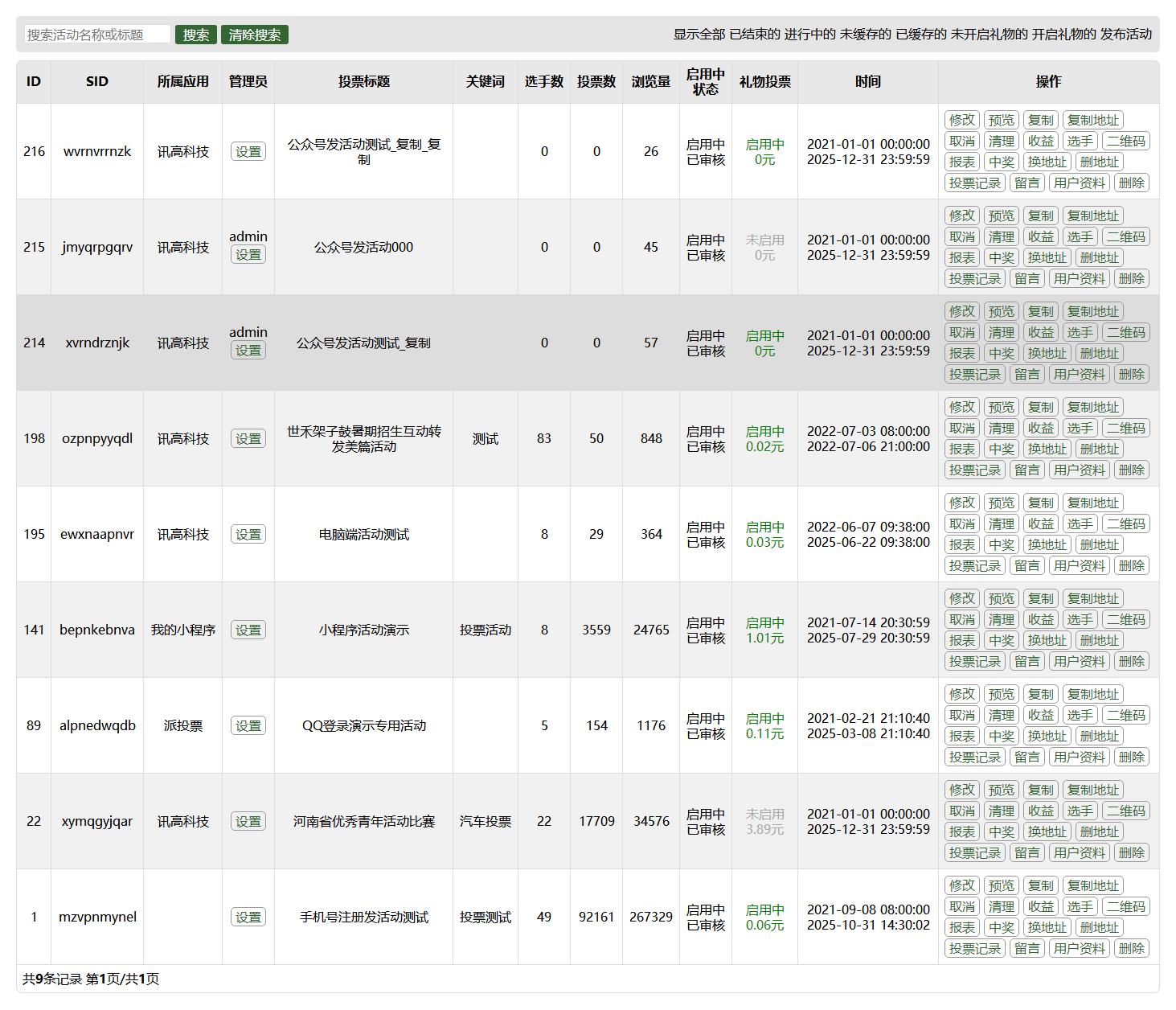
Task: Click 投票记录 for 公众号发活动000 row
Action: (x=975, y=278)
